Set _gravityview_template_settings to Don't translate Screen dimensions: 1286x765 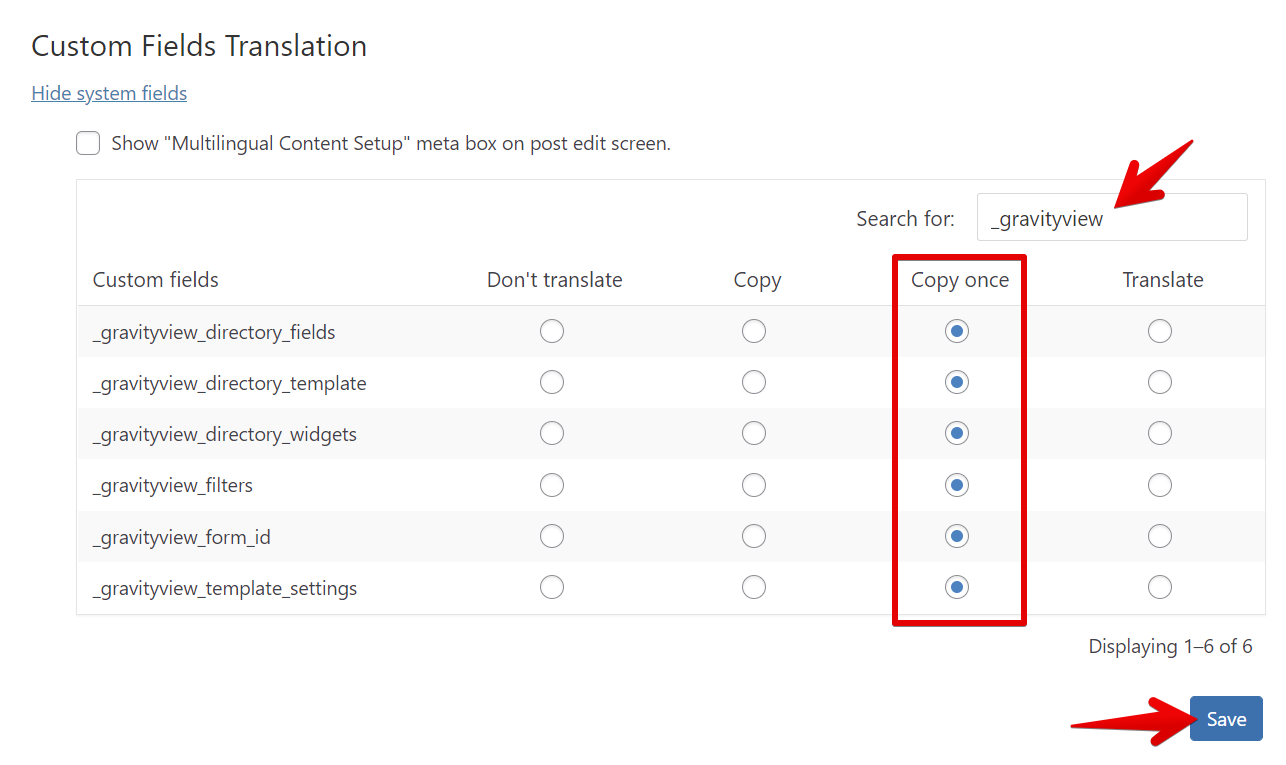coord(552,587)
